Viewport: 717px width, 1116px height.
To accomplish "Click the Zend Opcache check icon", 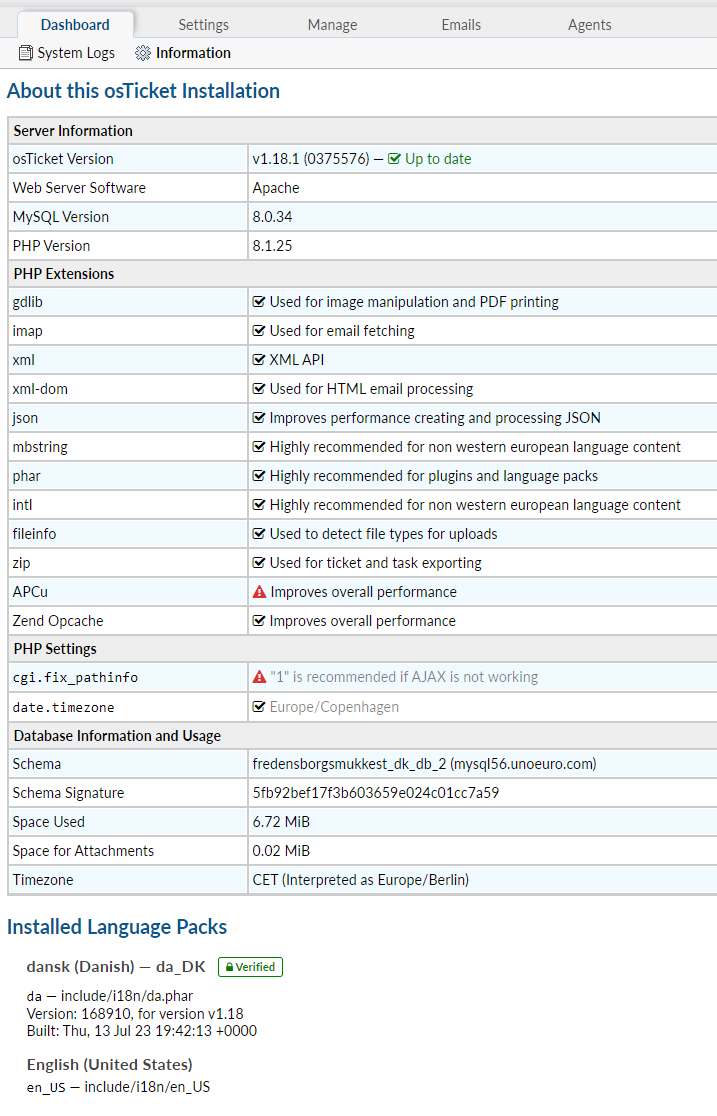I will click(x=259, y=621).
